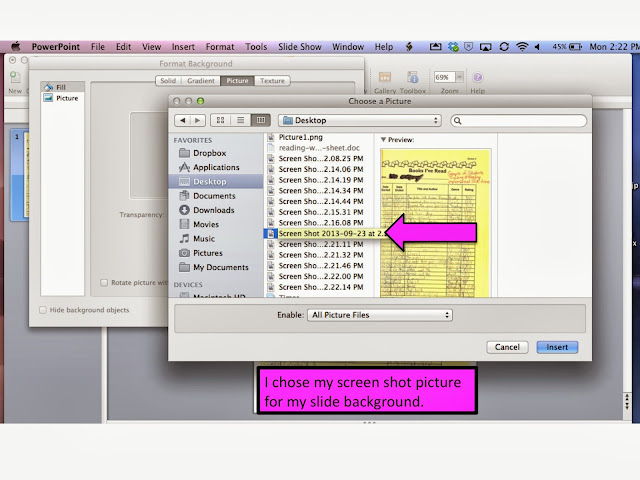Select Screen Shot ending 2.21.46 PM
This screenshot has width=640, height=480.
321,265
